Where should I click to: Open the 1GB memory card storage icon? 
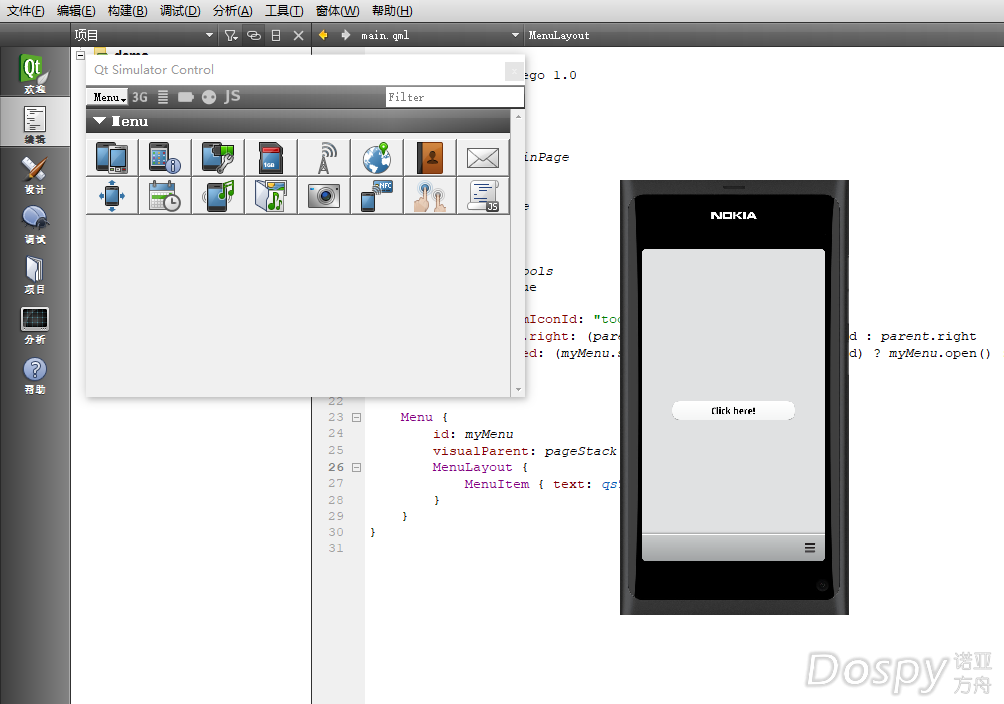(x=271, y=158)
